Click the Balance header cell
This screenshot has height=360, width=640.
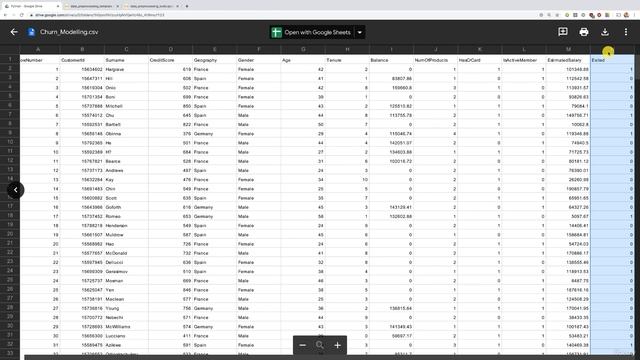click(x=391, y=60)
